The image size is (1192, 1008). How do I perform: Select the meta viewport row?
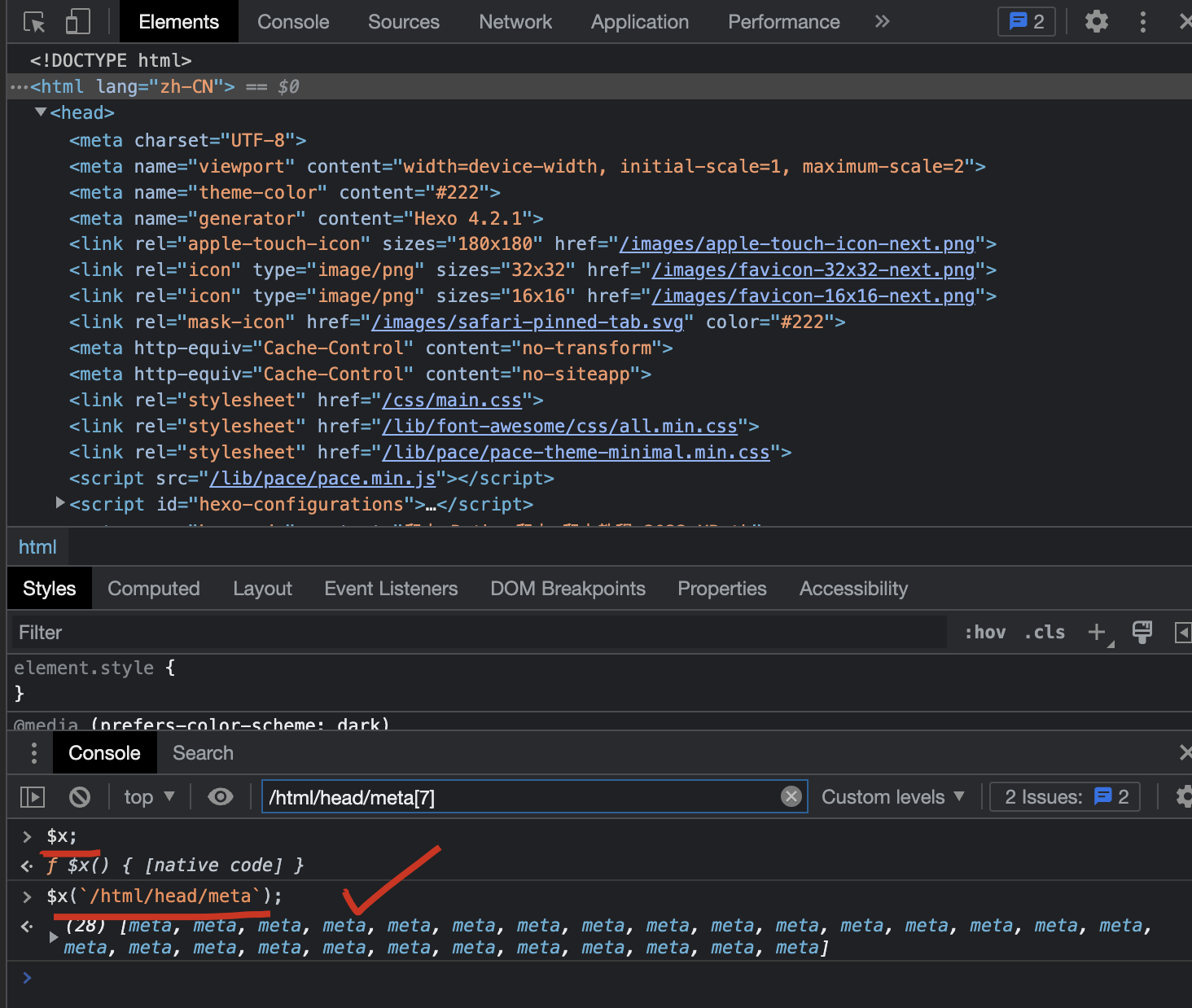tap(528, 166)
